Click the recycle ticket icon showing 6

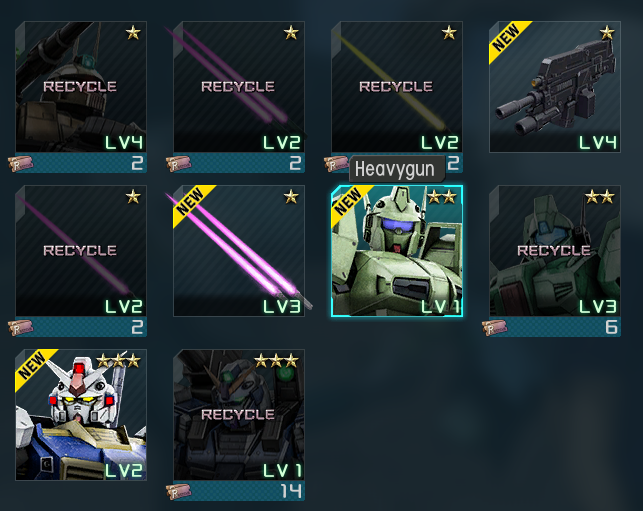click(495, 328)
